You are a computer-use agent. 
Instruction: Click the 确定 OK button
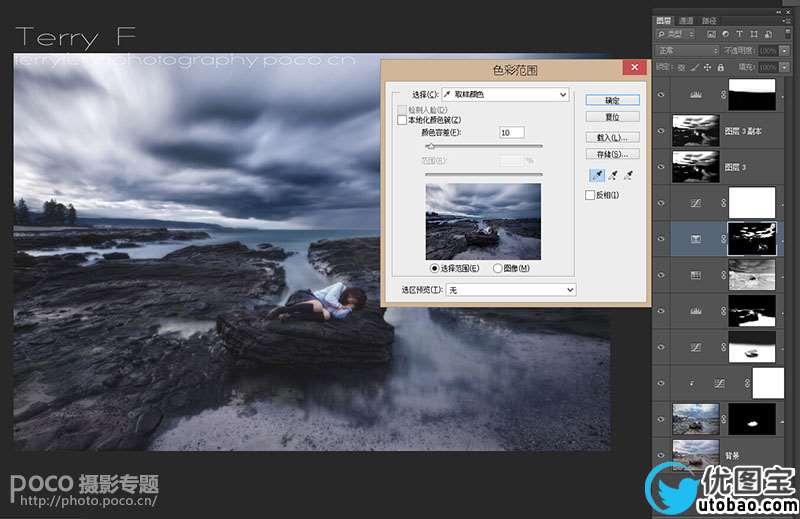coord(612,100)
